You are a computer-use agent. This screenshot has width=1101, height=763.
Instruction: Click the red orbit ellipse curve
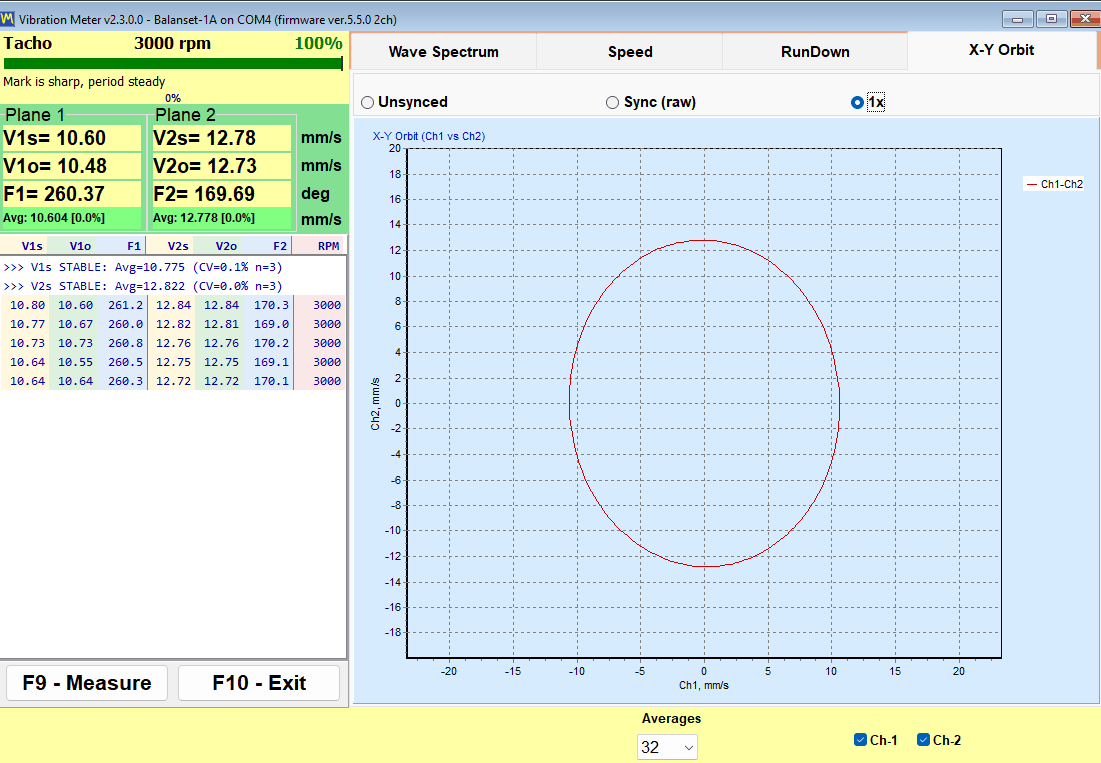[704, 241]
